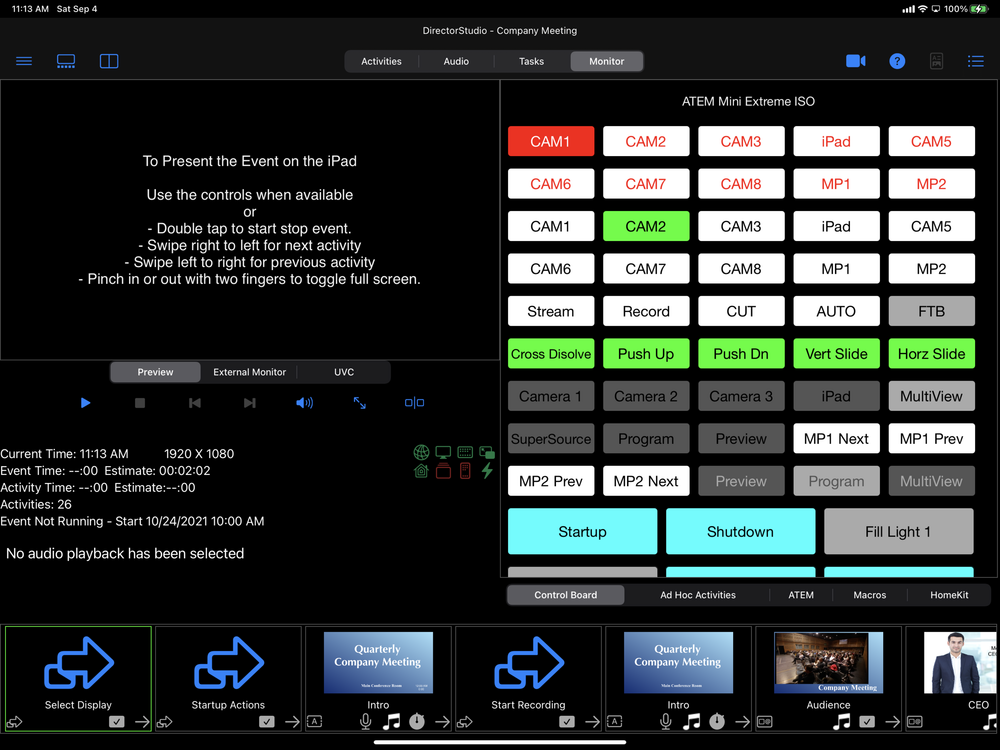Click the arrow at the end of Intro activity

click(x=441, y=721)
